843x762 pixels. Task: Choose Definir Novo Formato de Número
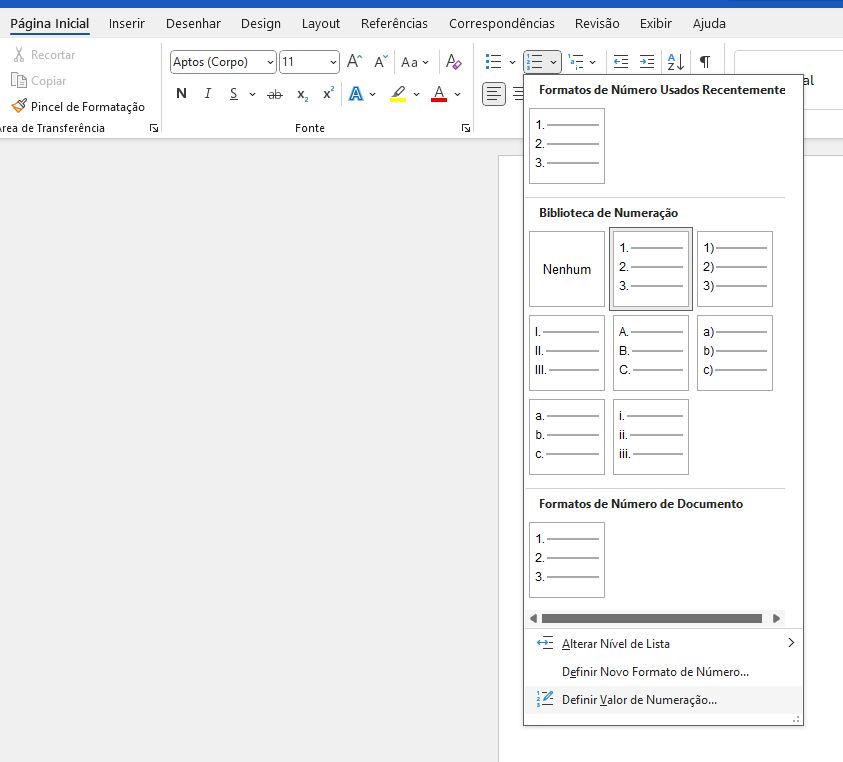[663, 672]
